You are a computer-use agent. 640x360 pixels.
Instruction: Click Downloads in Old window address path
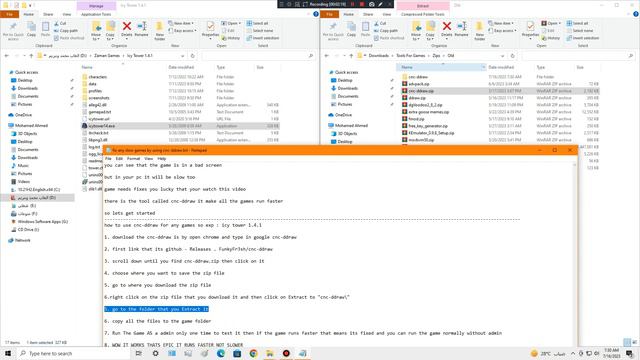379,56
